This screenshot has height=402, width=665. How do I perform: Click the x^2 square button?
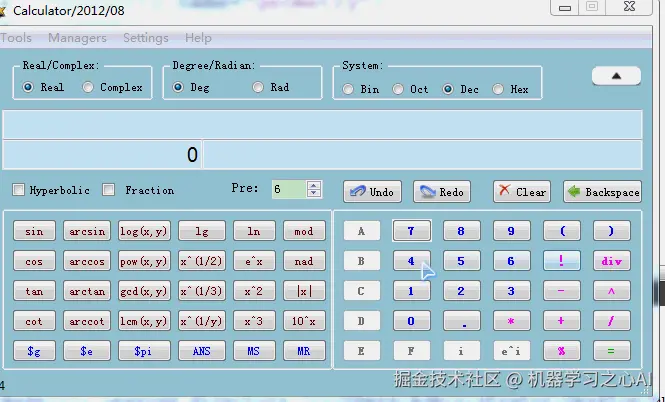[254, 291]
